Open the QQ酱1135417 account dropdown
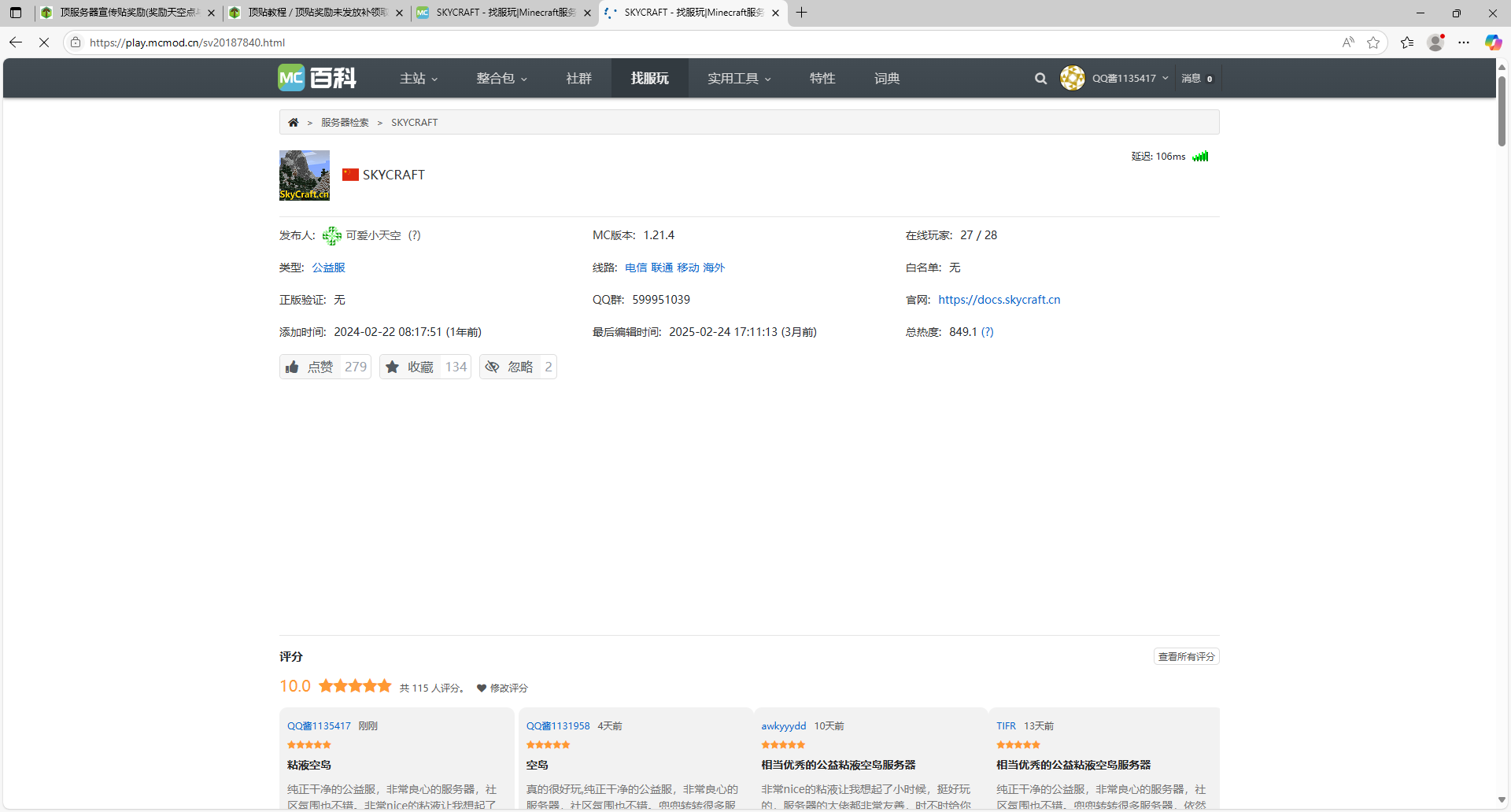The height and width of the screenshot is (812, 1511). click(1130, 78)
